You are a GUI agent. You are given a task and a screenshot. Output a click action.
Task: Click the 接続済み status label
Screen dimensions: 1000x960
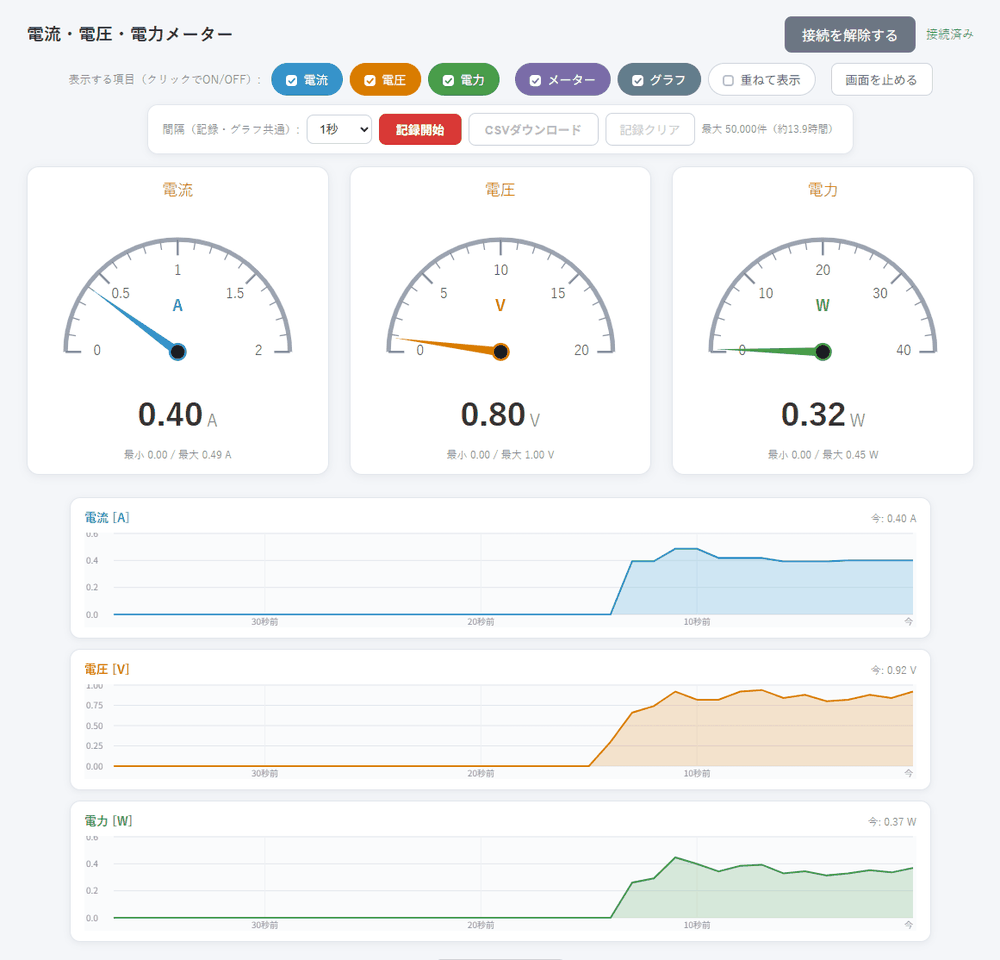(950, 34)
